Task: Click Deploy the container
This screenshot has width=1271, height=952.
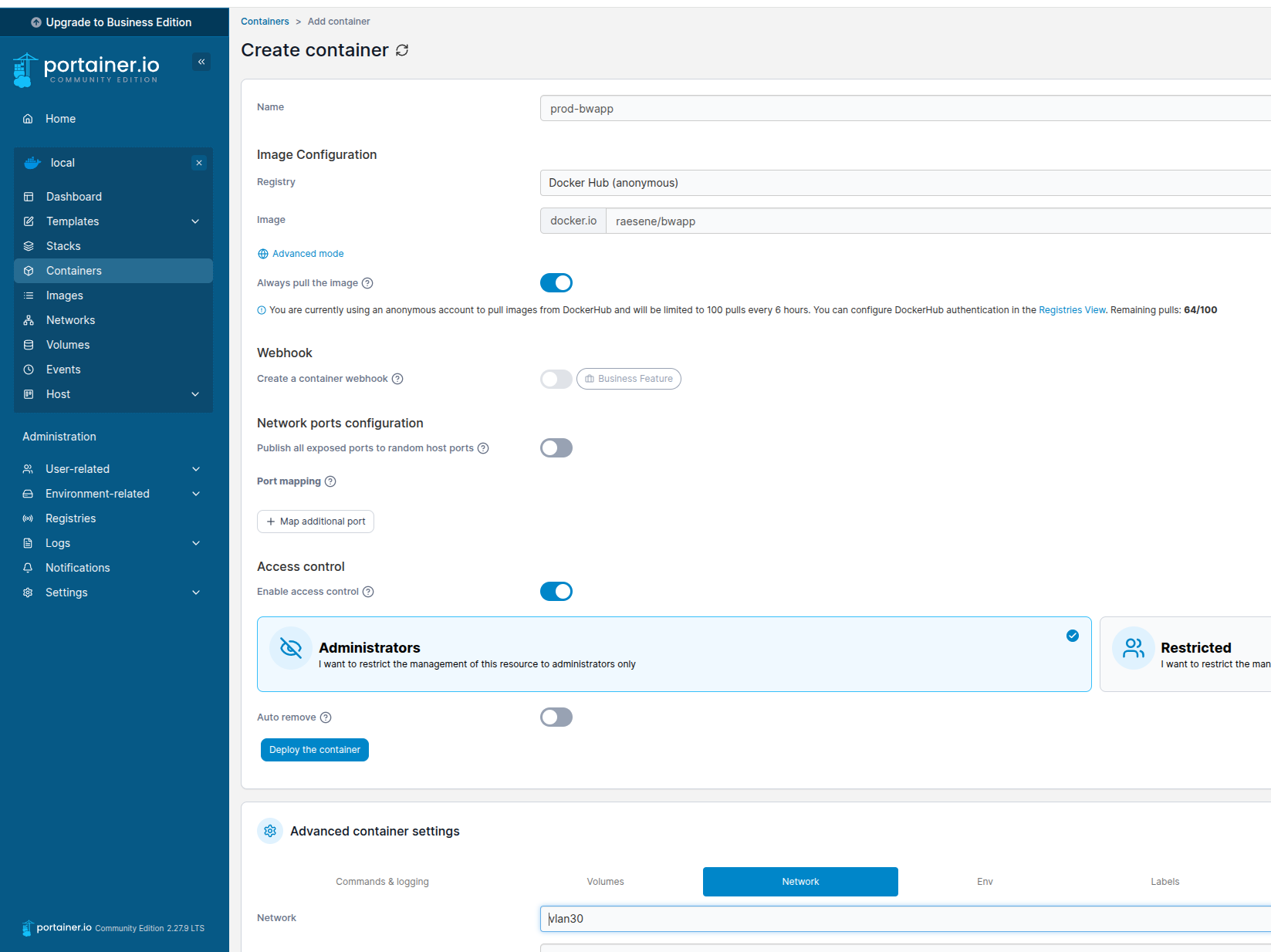Action: pos(314,749)
